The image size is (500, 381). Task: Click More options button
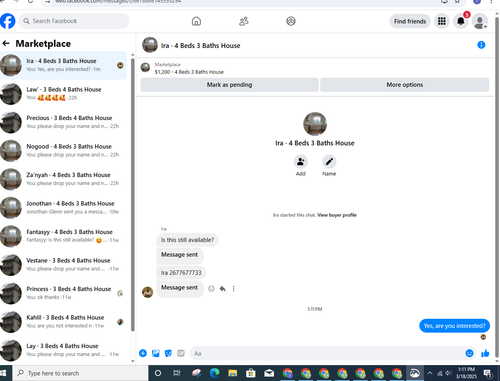pyautogui.click(x=405, y=85)
